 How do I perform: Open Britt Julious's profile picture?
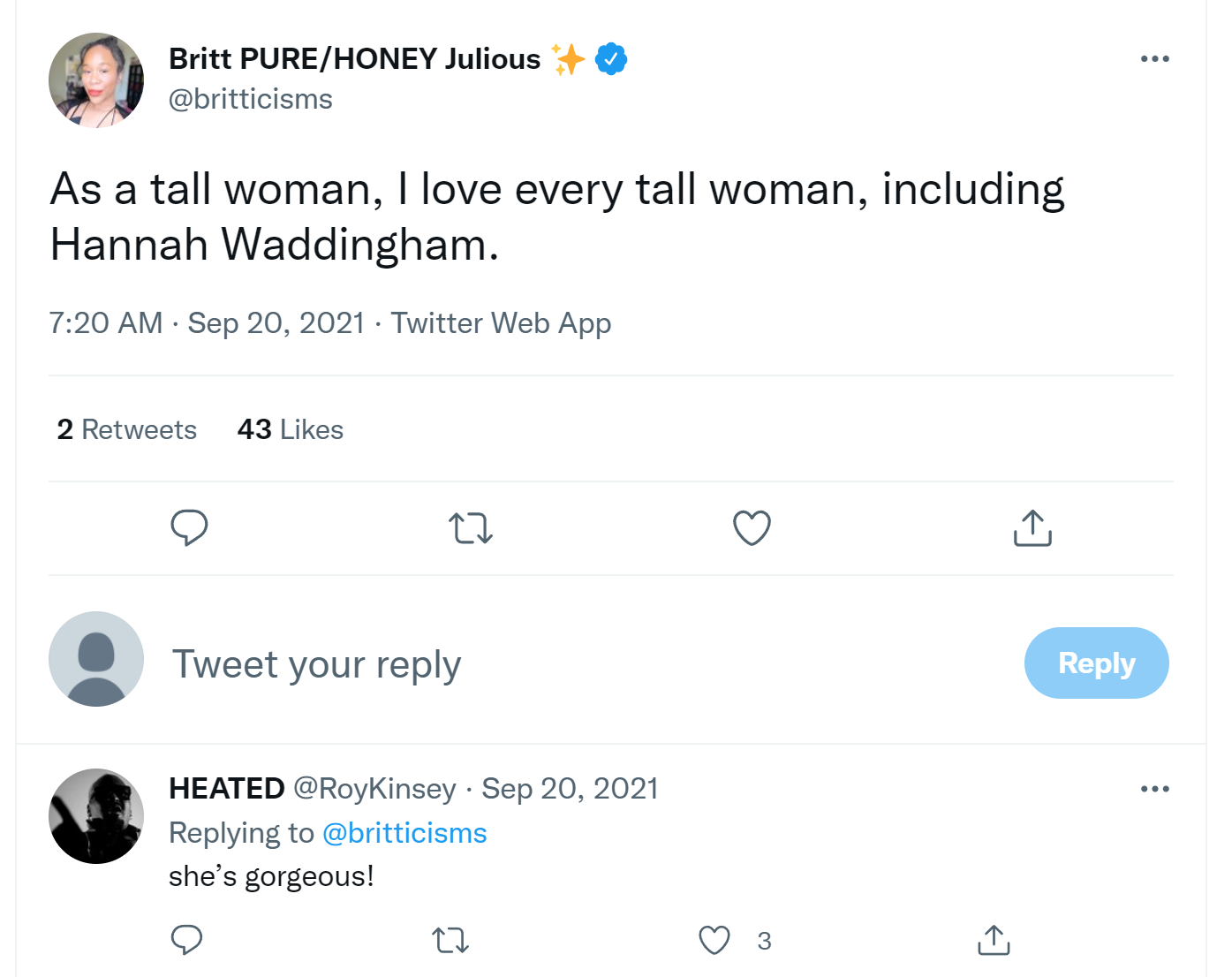click(x=96, y=80)
